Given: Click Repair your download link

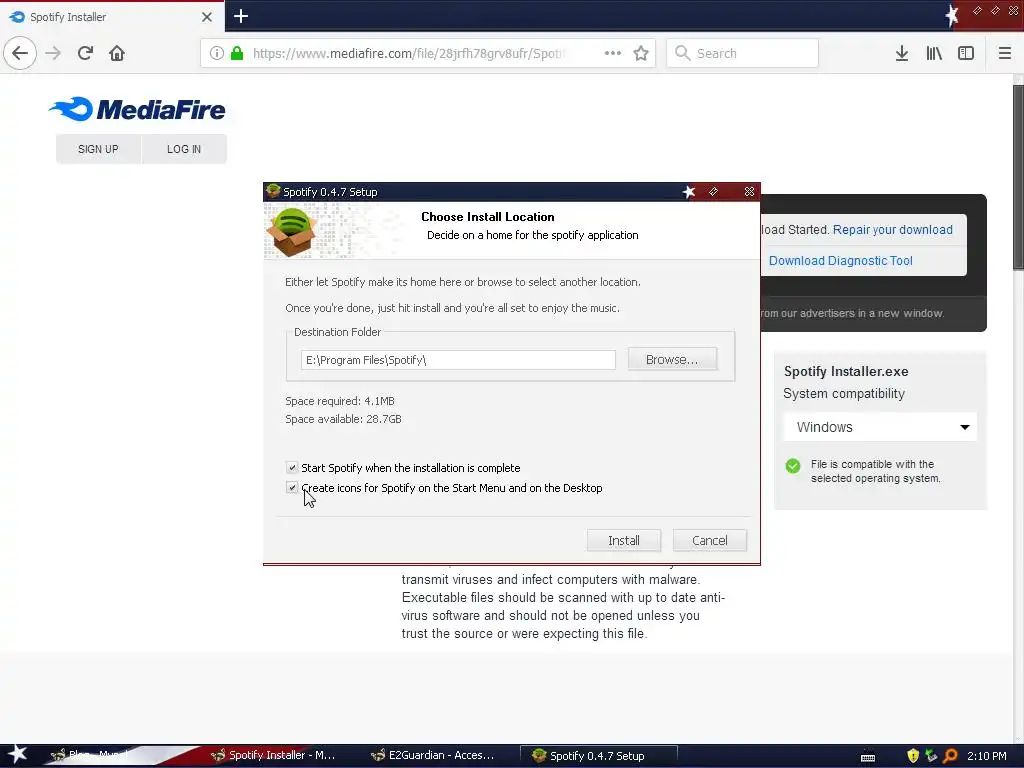Looking at the screenshot, I should pyautogui.click(x=892, y=230).
